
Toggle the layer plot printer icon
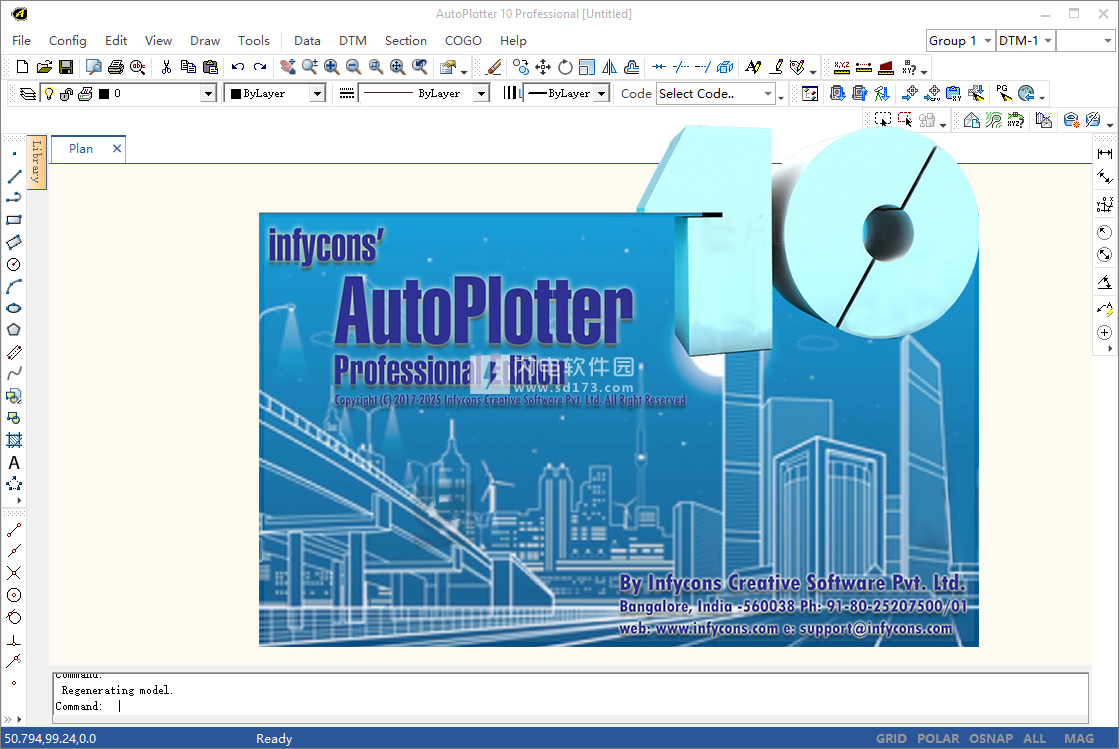coord(85,93)
